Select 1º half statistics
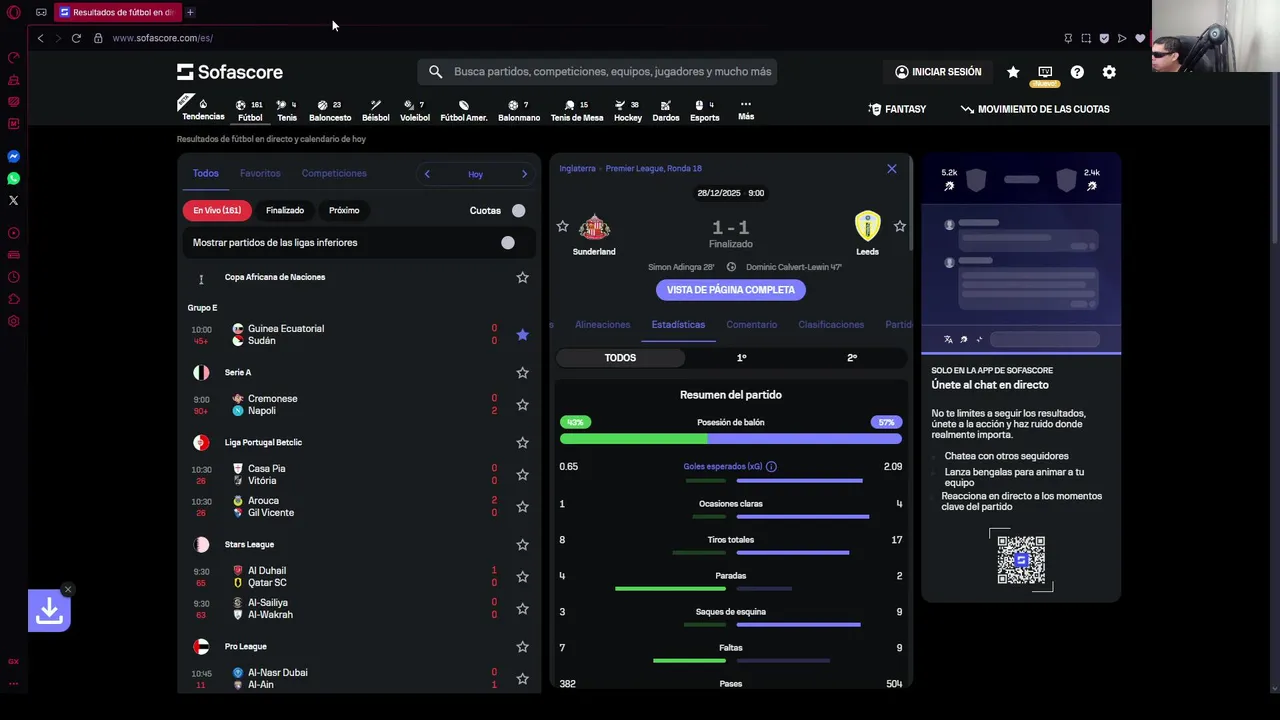Viewport: 1280px width, 720px height. pyautogui.click(x=741, y=358)
